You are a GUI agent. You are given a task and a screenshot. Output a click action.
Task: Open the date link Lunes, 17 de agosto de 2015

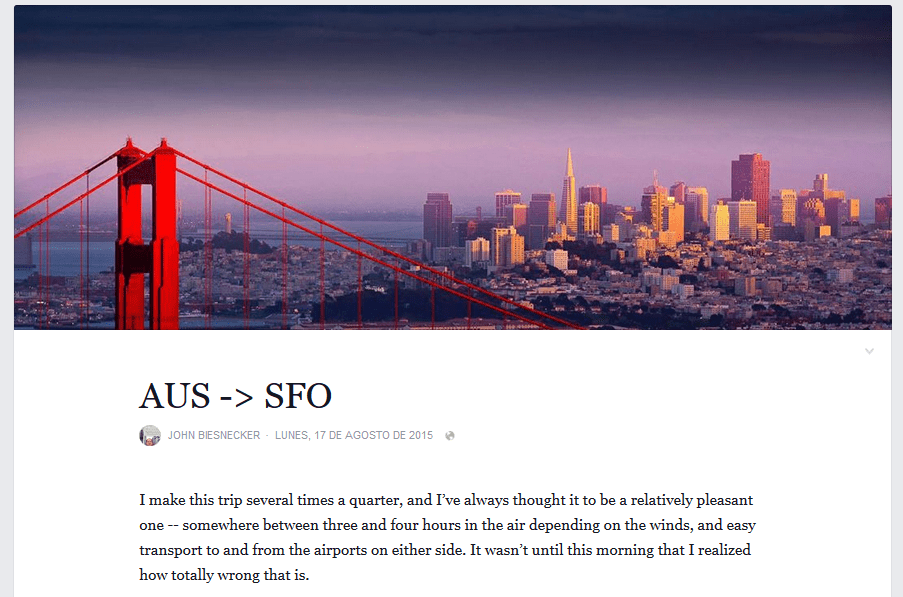[354, 435]
